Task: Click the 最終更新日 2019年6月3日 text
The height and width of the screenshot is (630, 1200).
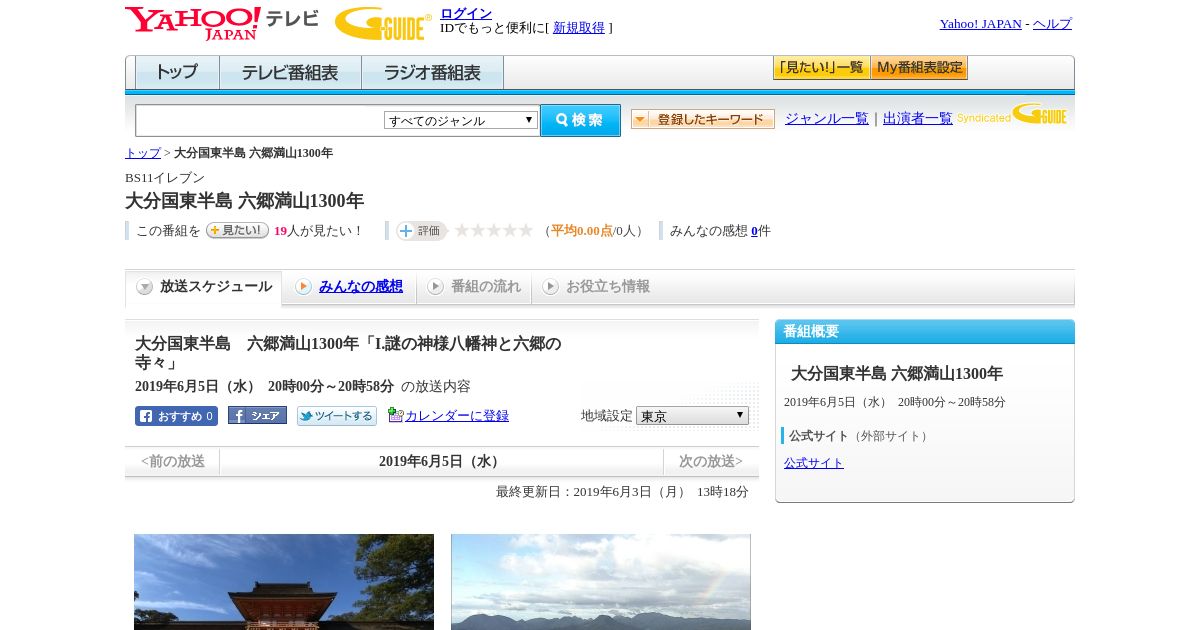Action: click(x=622, y=492)
